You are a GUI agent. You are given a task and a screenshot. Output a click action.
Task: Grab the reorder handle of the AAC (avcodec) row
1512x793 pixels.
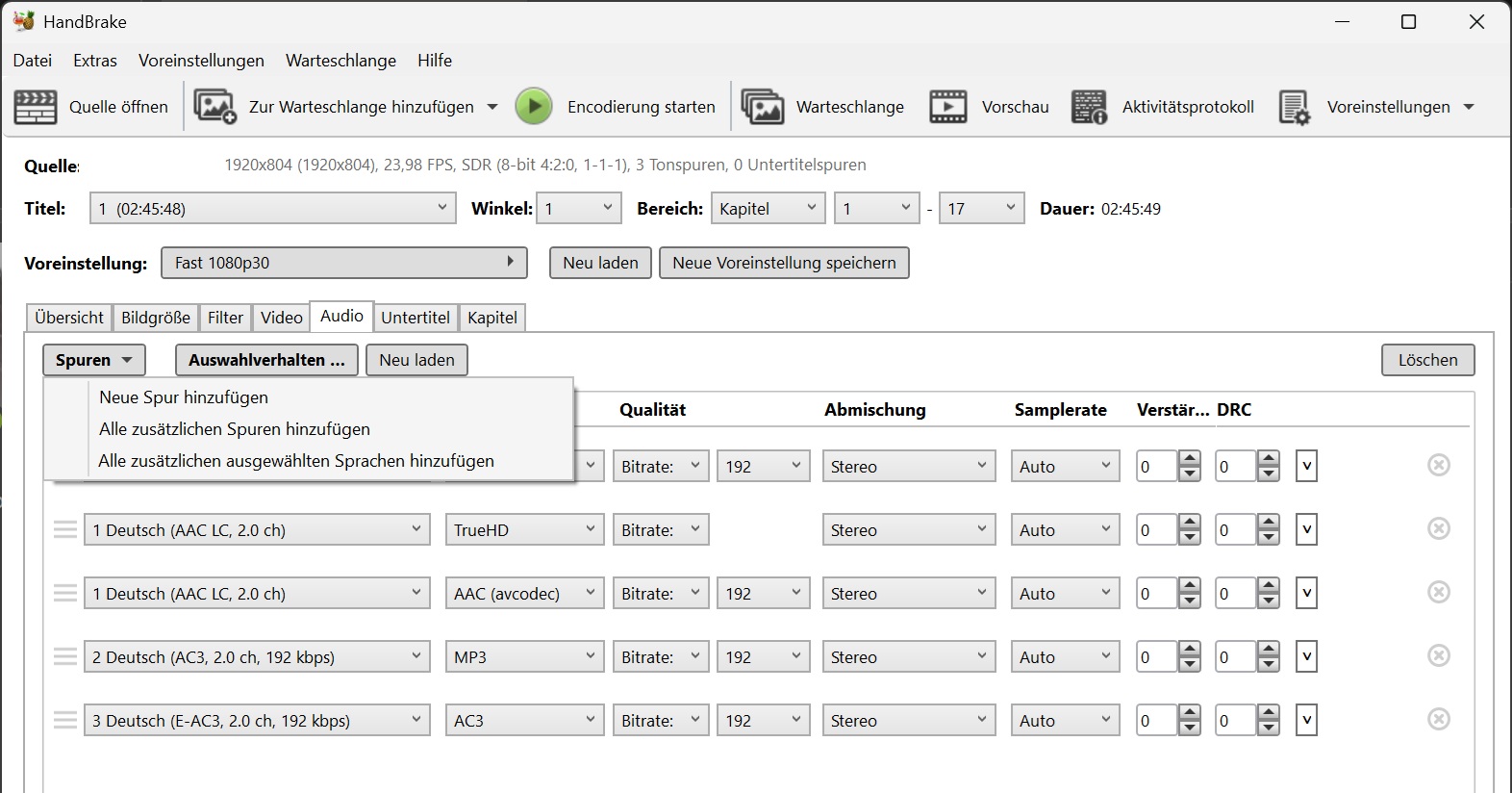(x=64, y=593)
